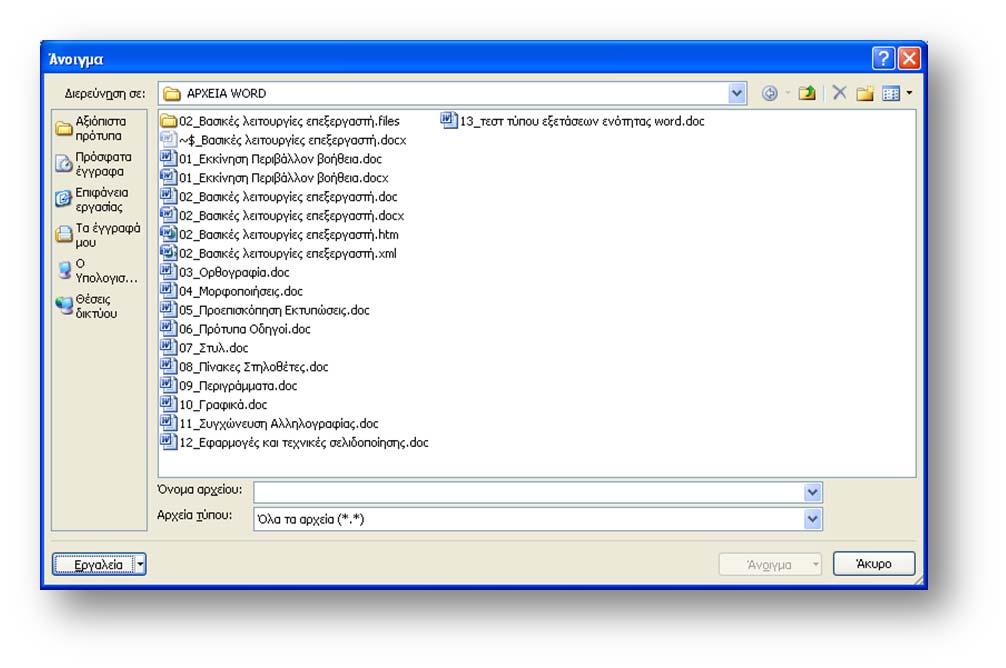Click the Όνομα αρχείου text field

[529, 492]
